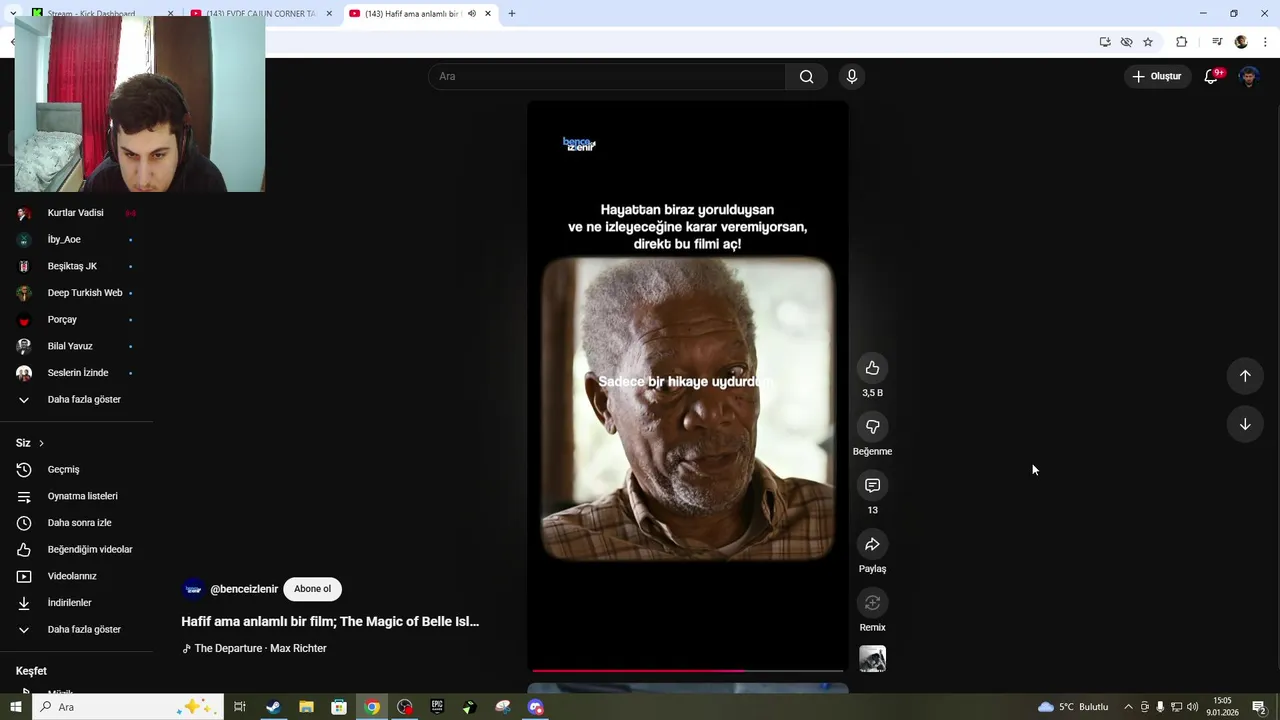Mute the tab via speaker icon

471,14
